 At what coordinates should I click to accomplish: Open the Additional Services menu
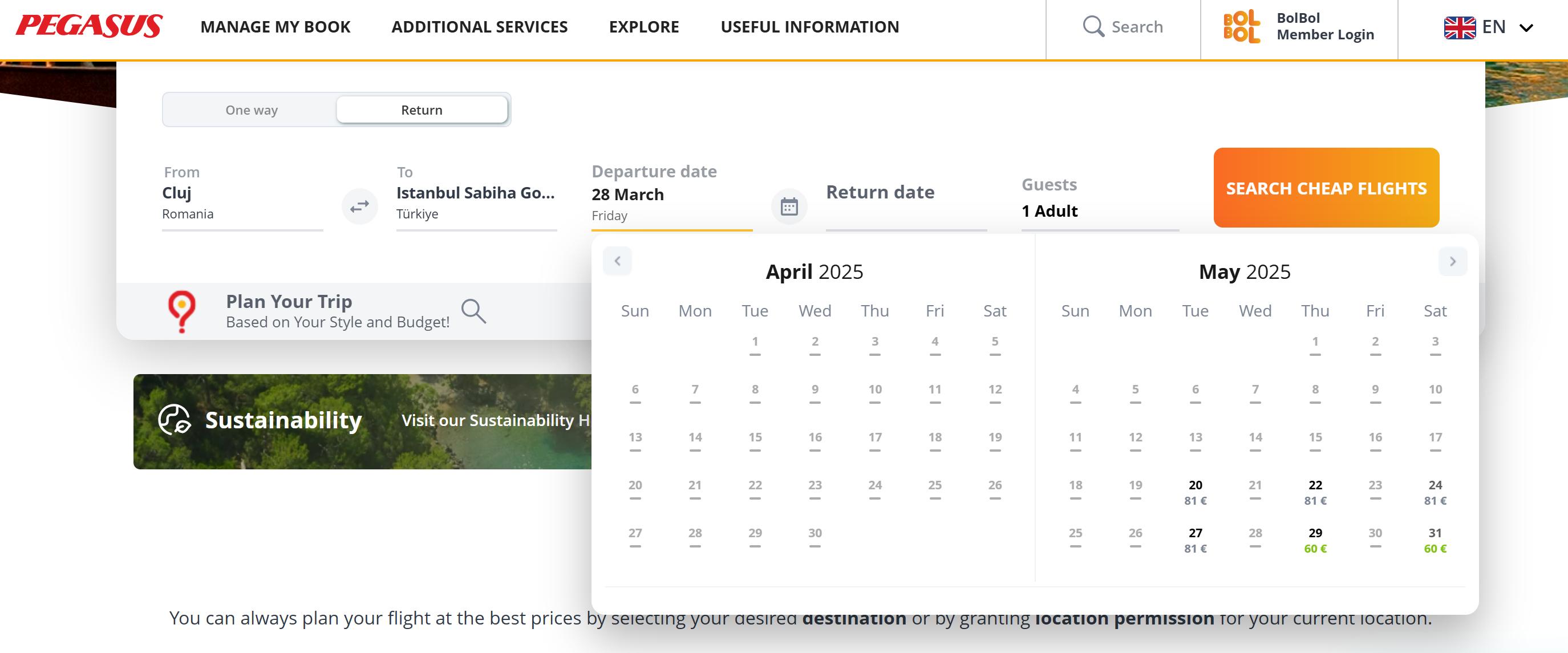[x=479, y=27]
